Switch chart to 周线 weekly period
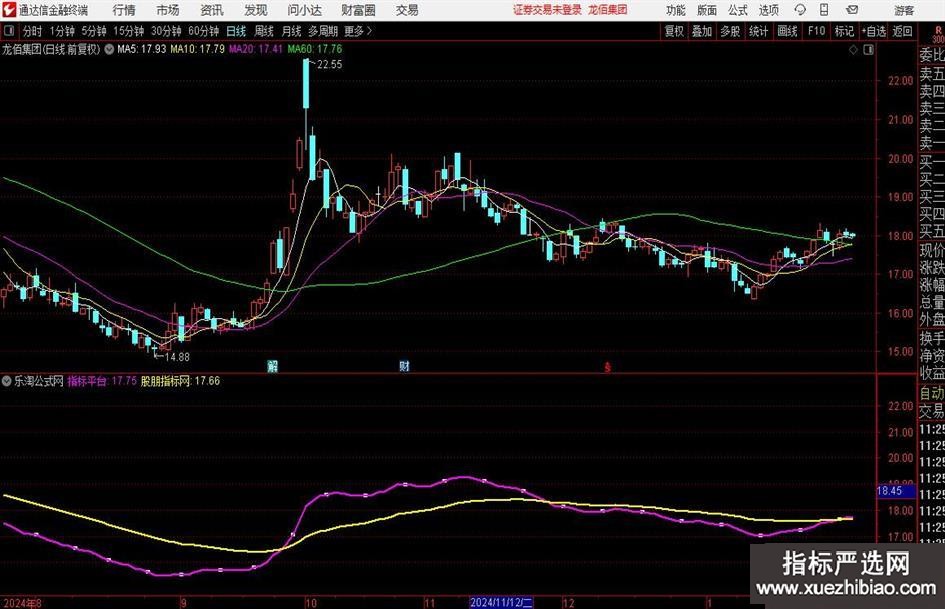This screenshot has width=945, height=609. 264,31
